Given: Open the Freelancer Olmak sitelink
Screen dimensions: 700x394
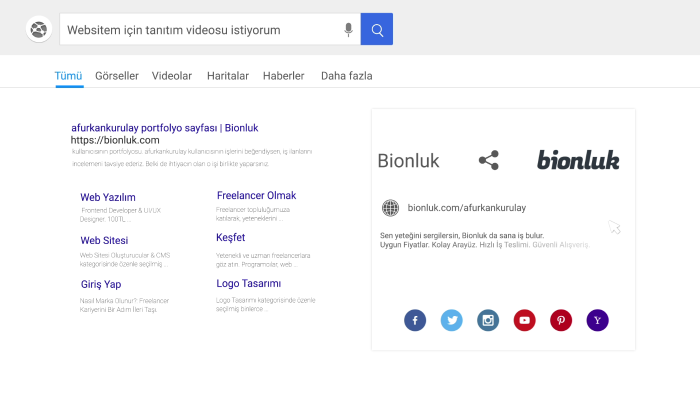Looking at the screenshot, I should [x=257, y=195].
